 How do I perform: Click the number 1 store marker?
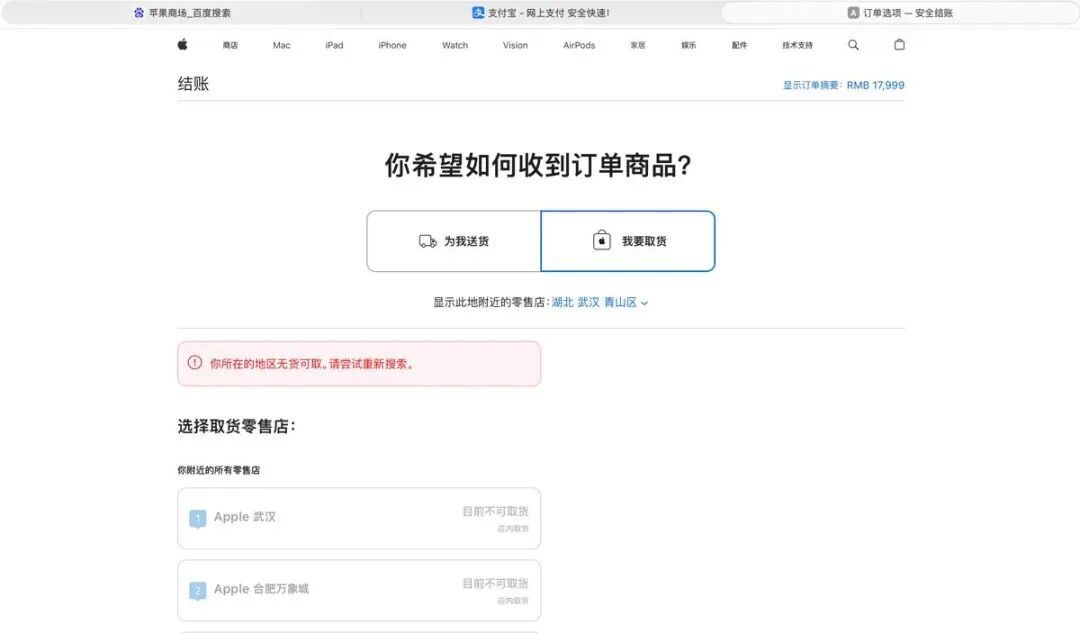click(x=198, y=518)
